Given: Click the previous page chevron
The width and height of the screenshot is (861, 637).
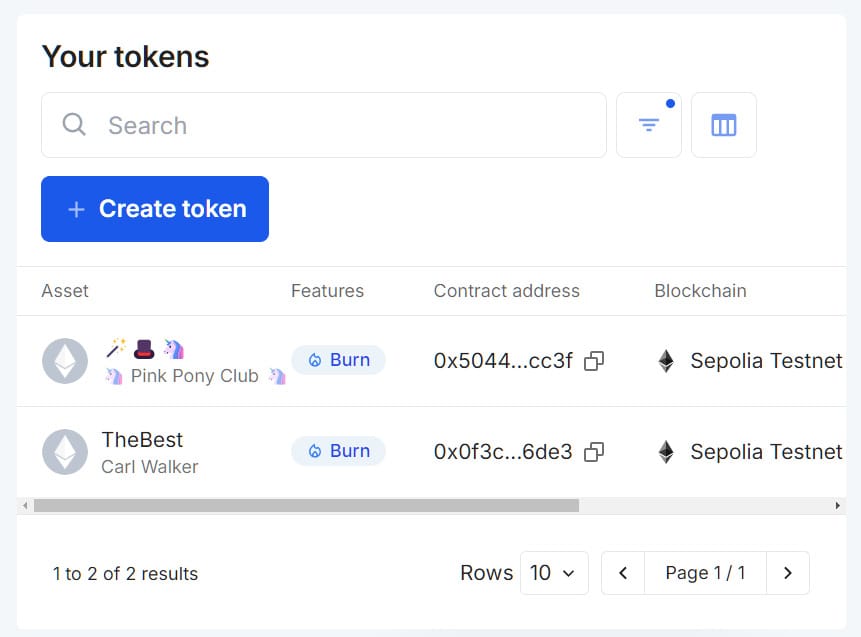Looking at the screenshot, I should (x=623, y=573).
